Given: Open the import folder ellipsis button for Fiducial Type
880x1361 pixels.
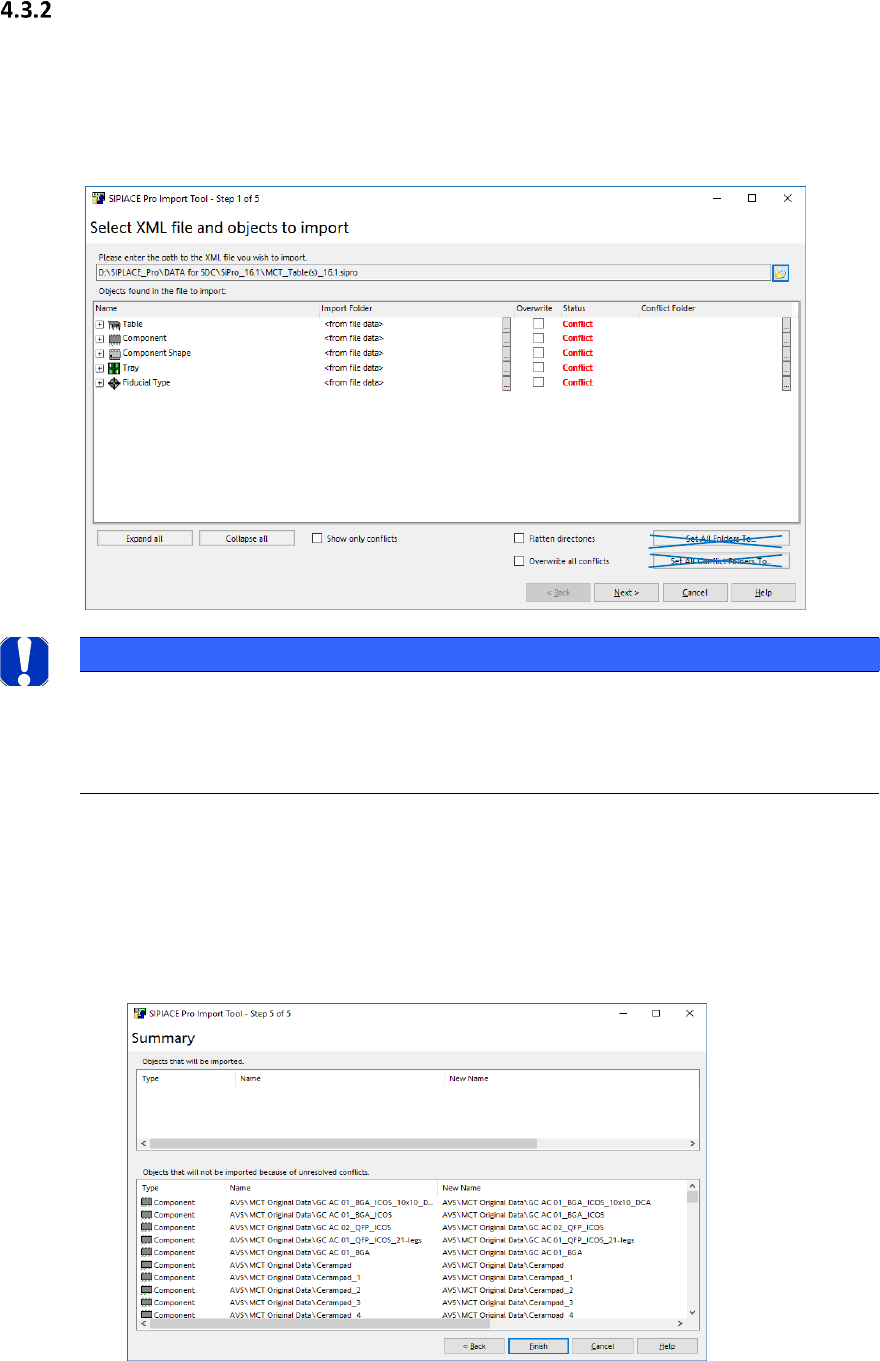Looking at the screenshot, I should (x=506, y=383).
